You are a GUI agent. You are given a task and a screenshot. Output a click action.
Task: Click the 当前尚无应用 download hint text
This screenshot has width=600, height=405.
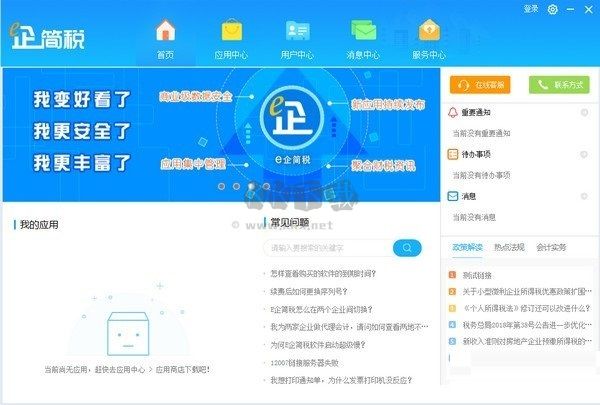[127, 370]
